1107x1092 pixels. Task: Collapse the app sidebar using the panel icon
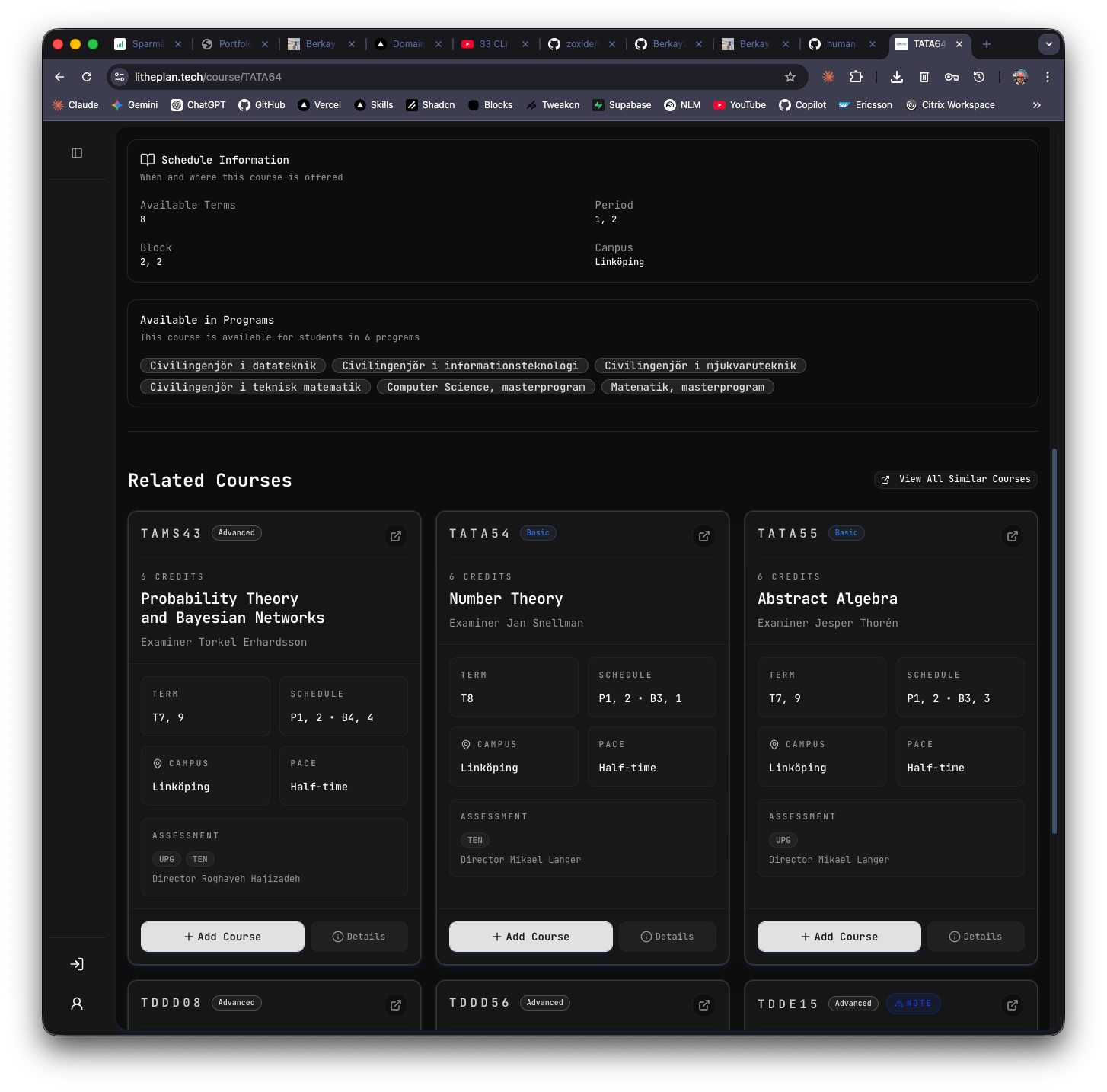point(76,153)
